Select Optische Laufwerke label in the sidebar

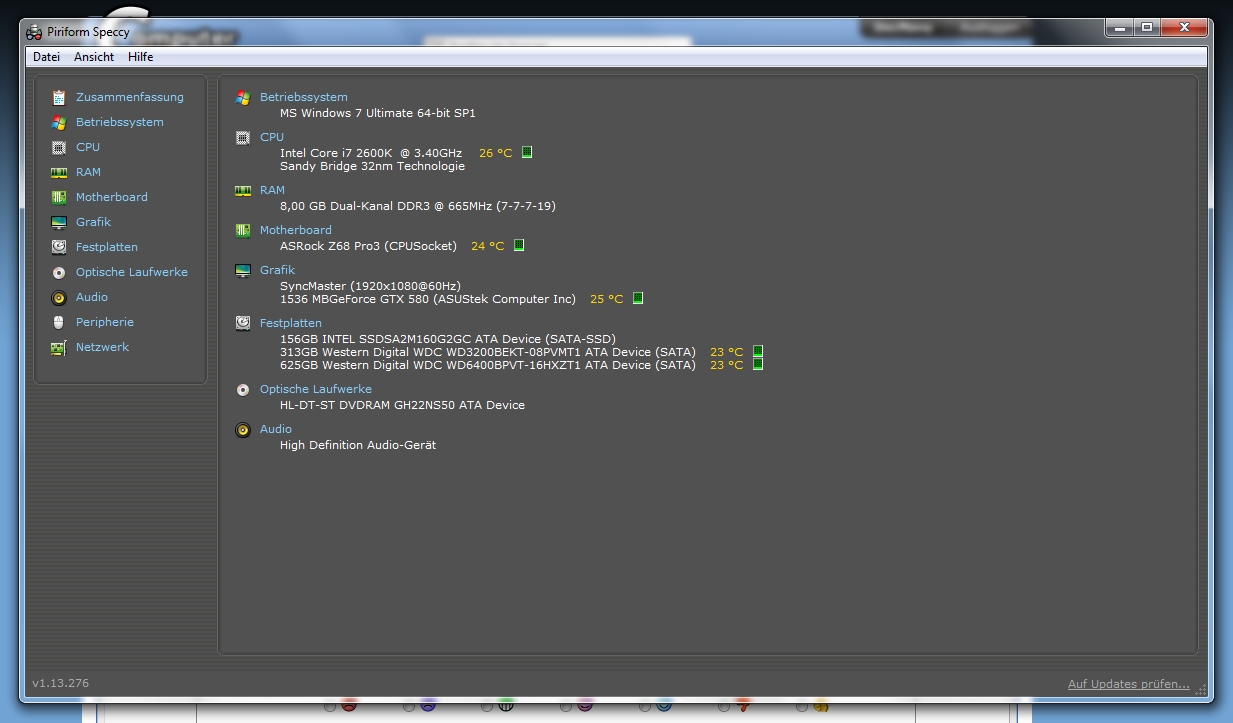(x=132, y=272)
